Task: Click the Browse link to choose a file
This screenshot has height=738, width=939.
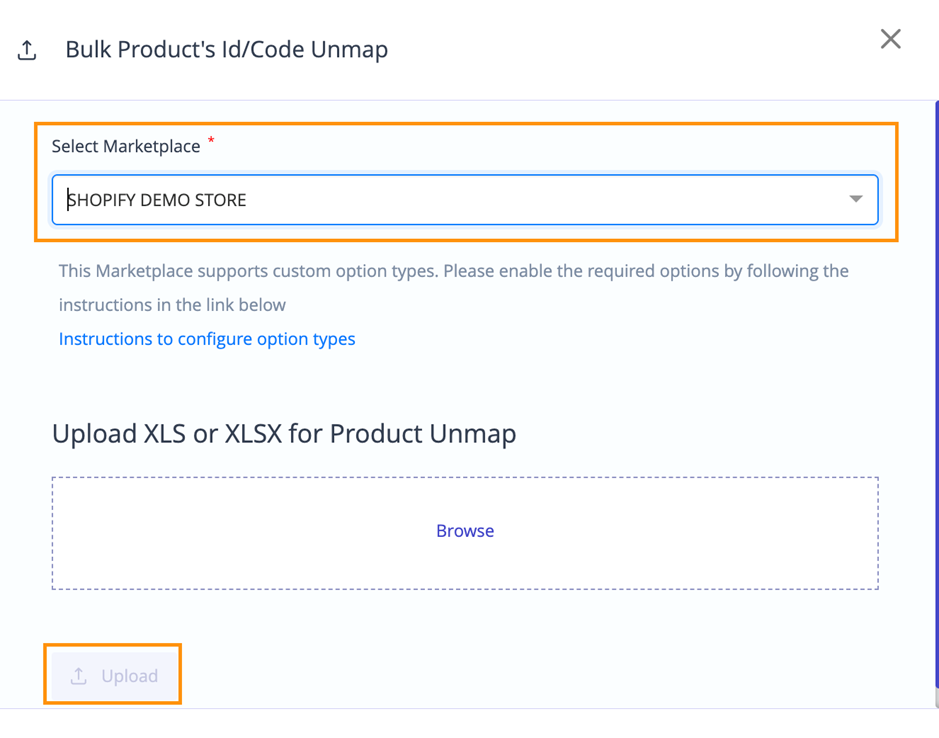Action: click(x=465, y=531)
